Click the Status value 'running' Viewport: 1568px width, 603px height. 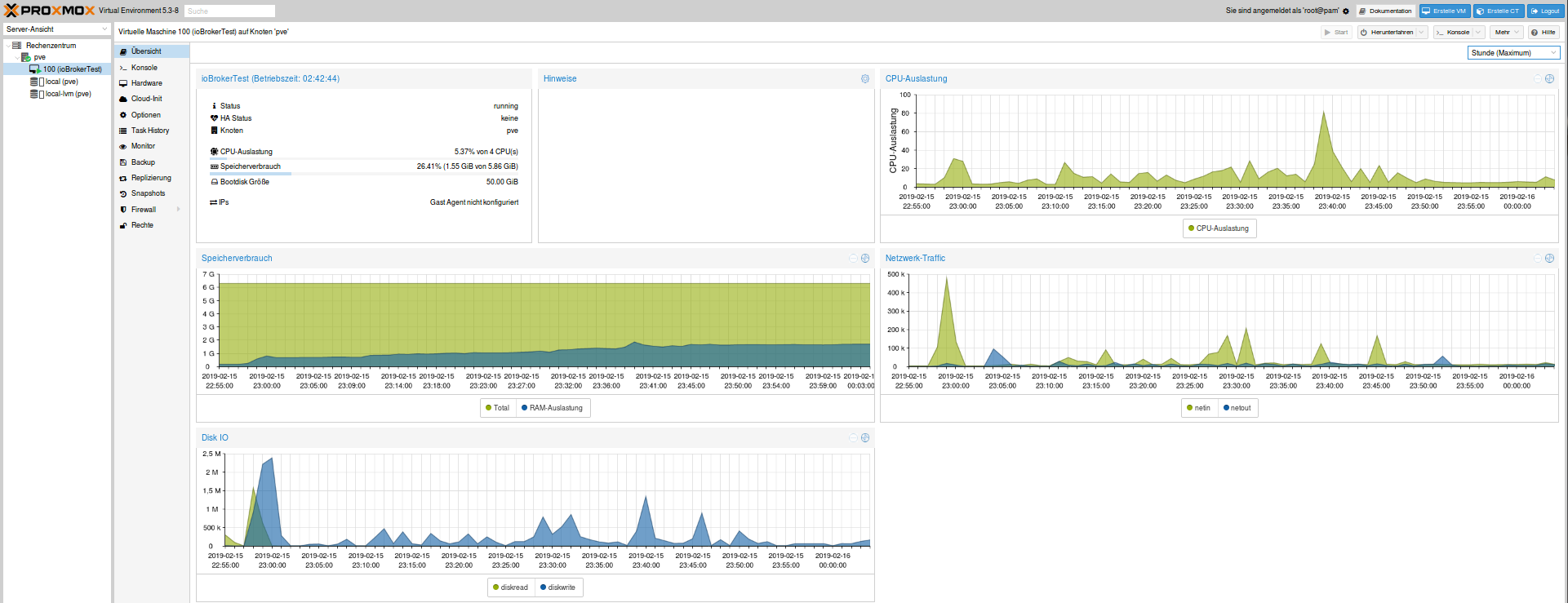coord(506,106)
